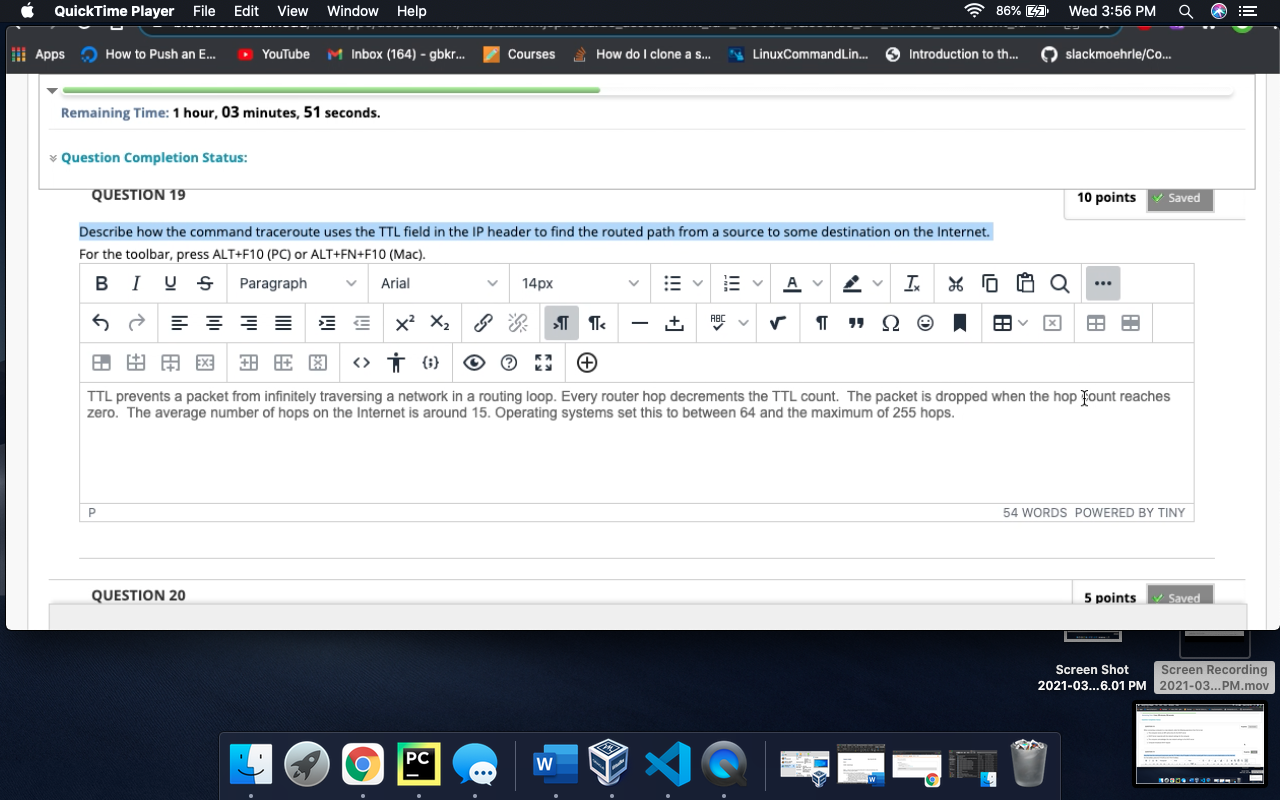Undo the last edit
This screenshot has height=800, width=1280.
(101, 323)
